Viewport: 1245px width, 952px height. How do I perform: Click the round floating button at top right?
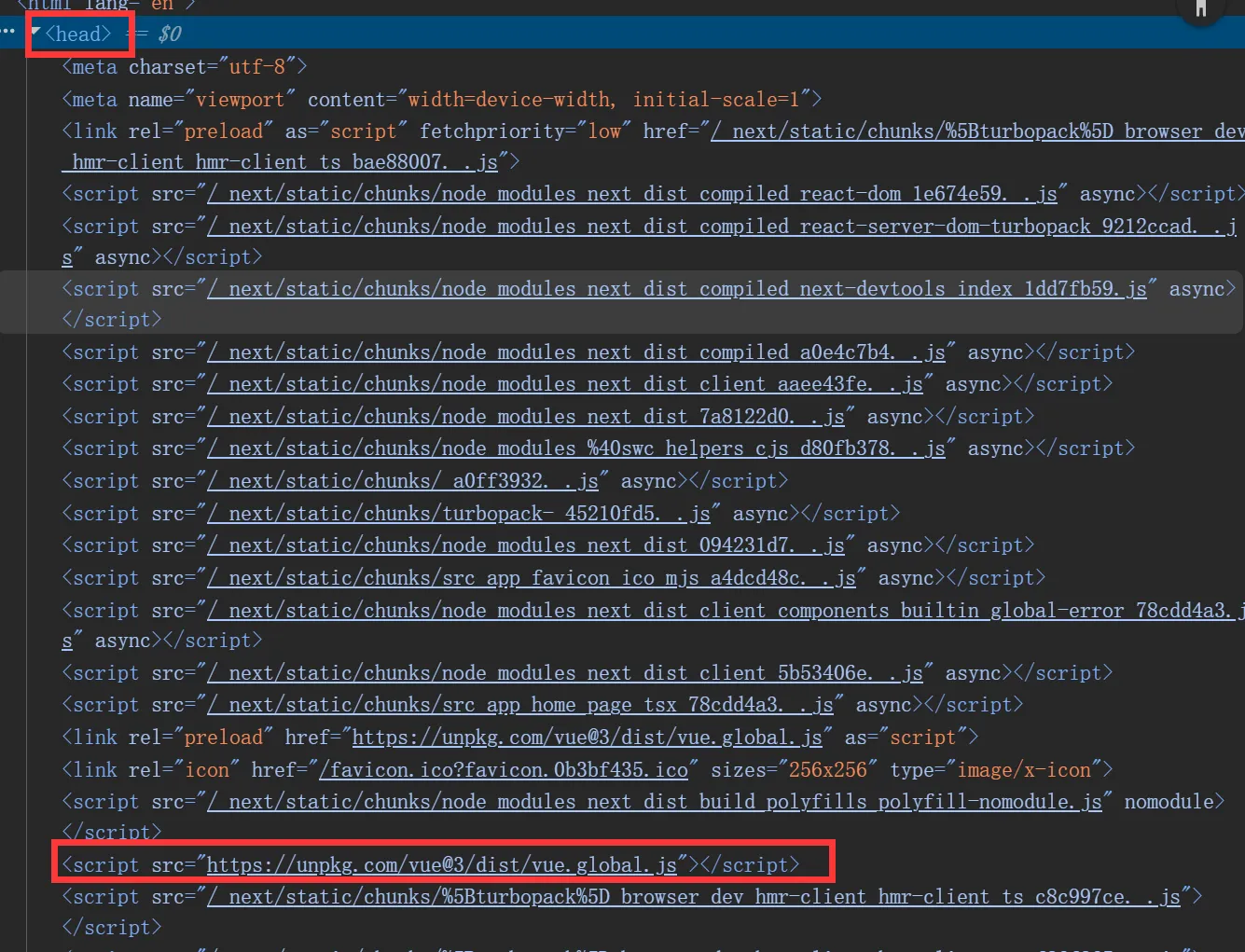click(1200, 8)
